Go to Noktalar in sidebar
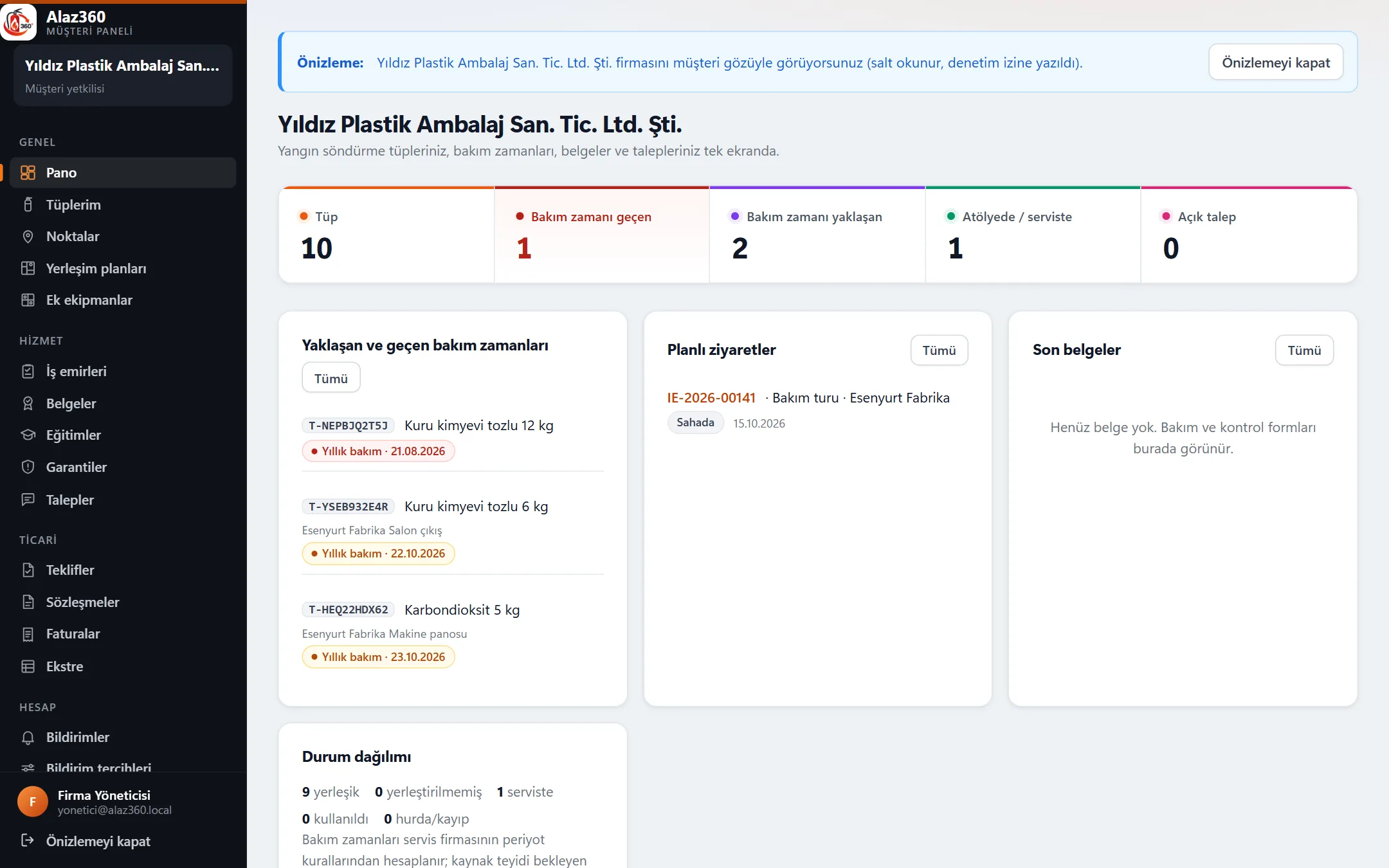 point(123,237)
